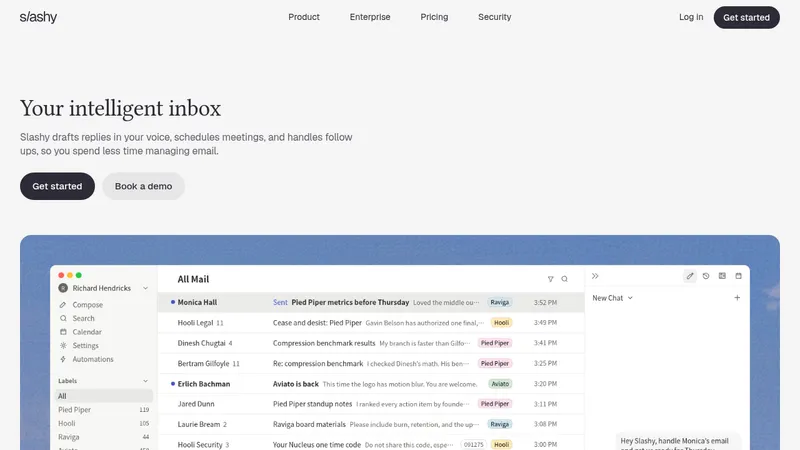
Task: Open Aviato is back email
Action: 371,384
